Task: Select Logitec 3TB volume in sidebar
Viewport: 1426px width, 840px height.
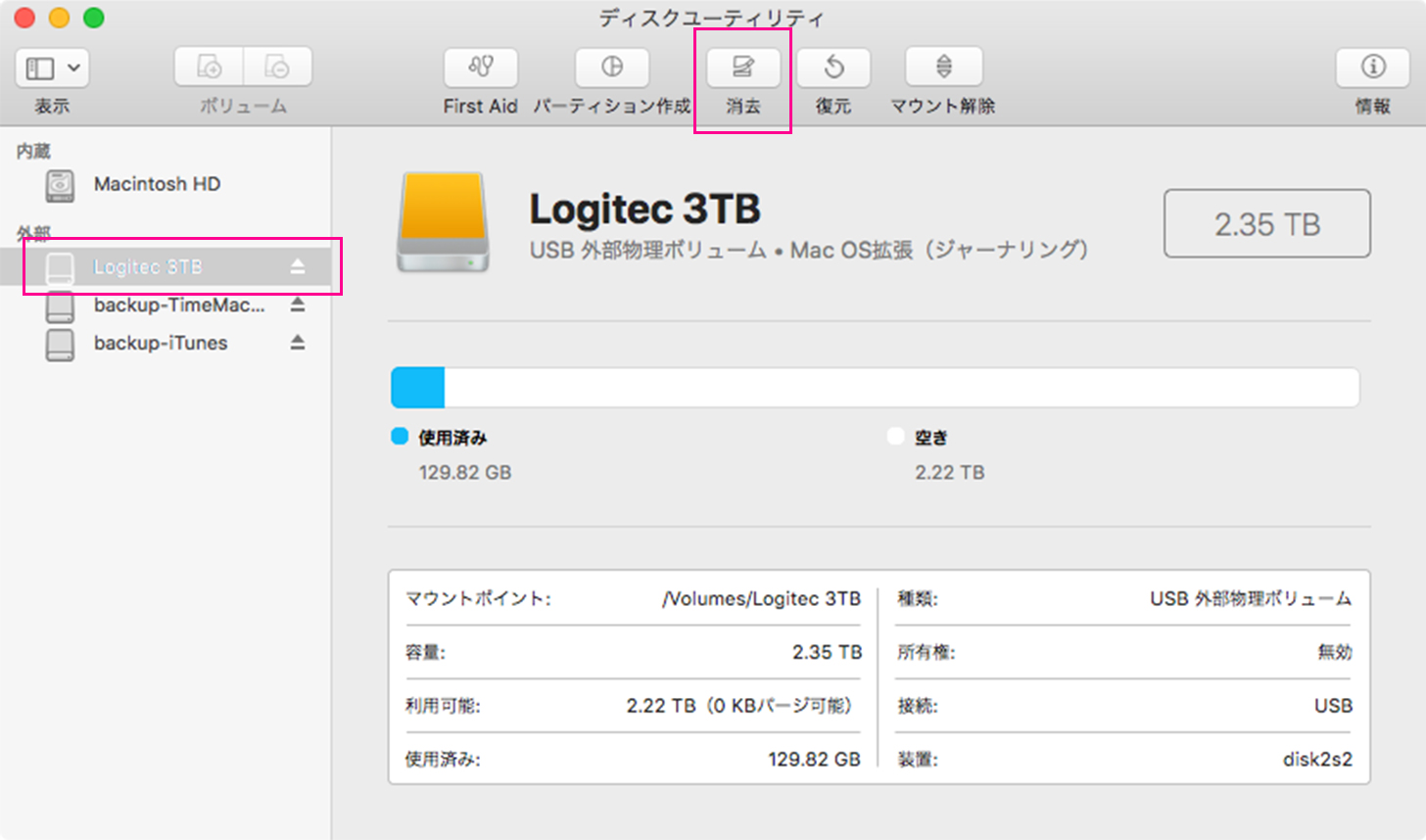Action: (x=166, y=266)
